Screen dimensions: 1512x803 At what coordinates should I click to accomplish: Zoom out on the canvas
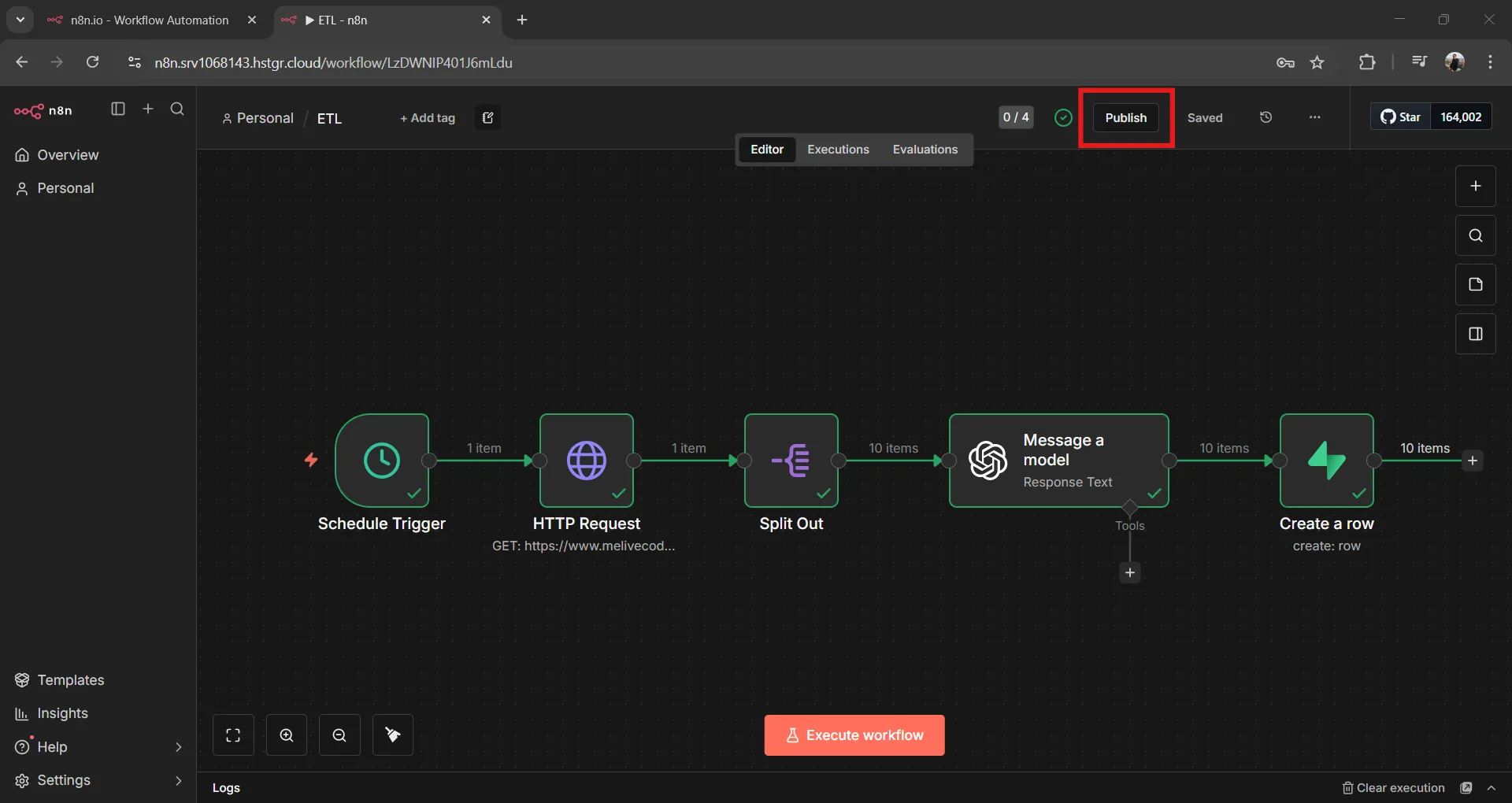click(339, 735)
